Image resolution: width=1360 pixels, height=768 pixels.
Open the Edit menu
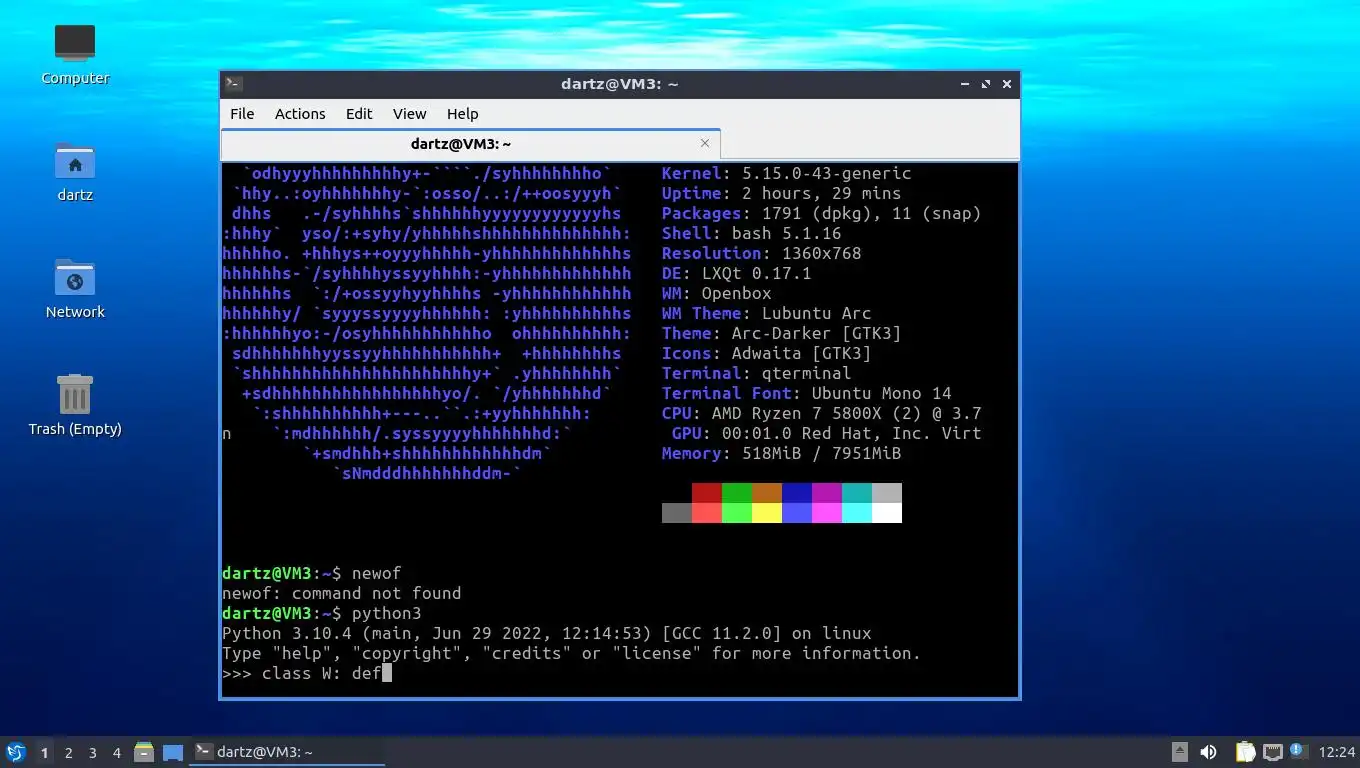pyautogui.click(x=359, y=114)
